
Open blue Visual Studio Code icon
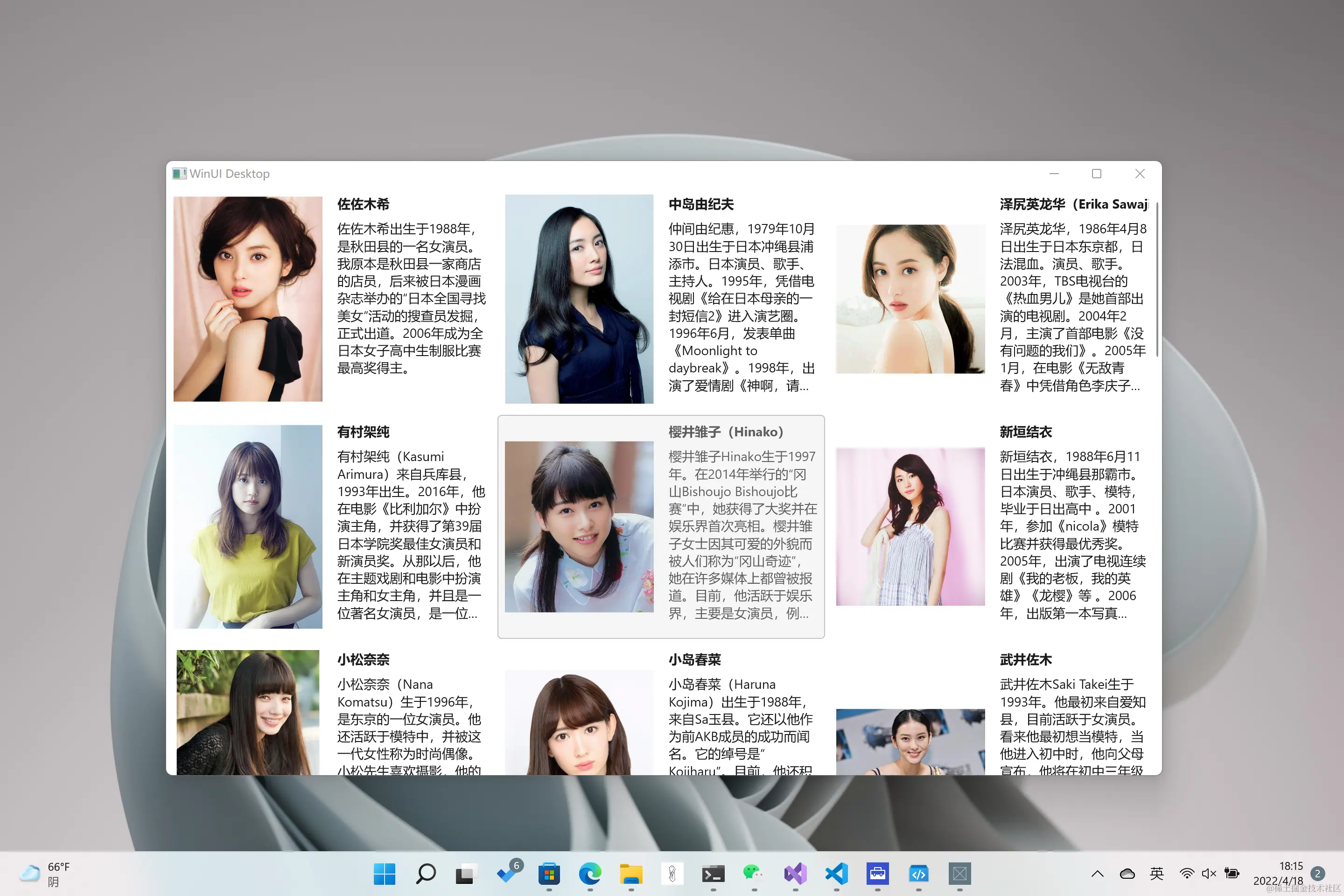(836, 874)
